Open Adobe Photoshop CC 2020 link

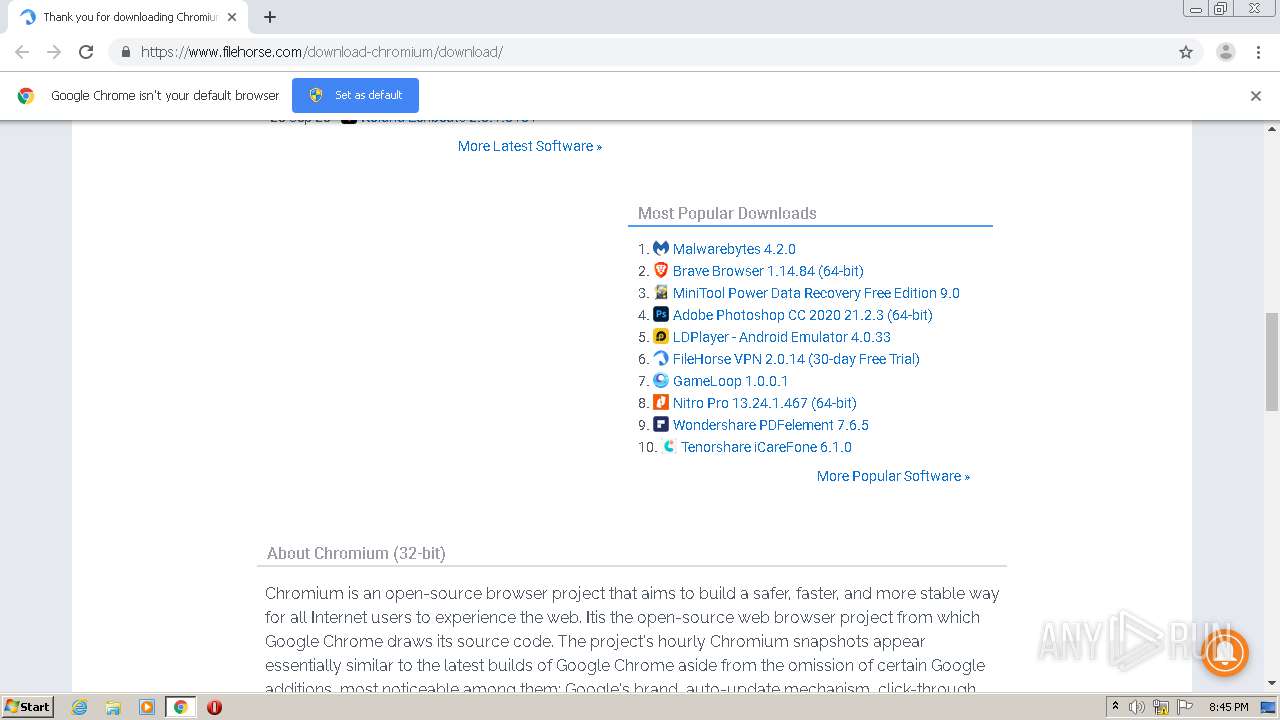click(802, 315)
